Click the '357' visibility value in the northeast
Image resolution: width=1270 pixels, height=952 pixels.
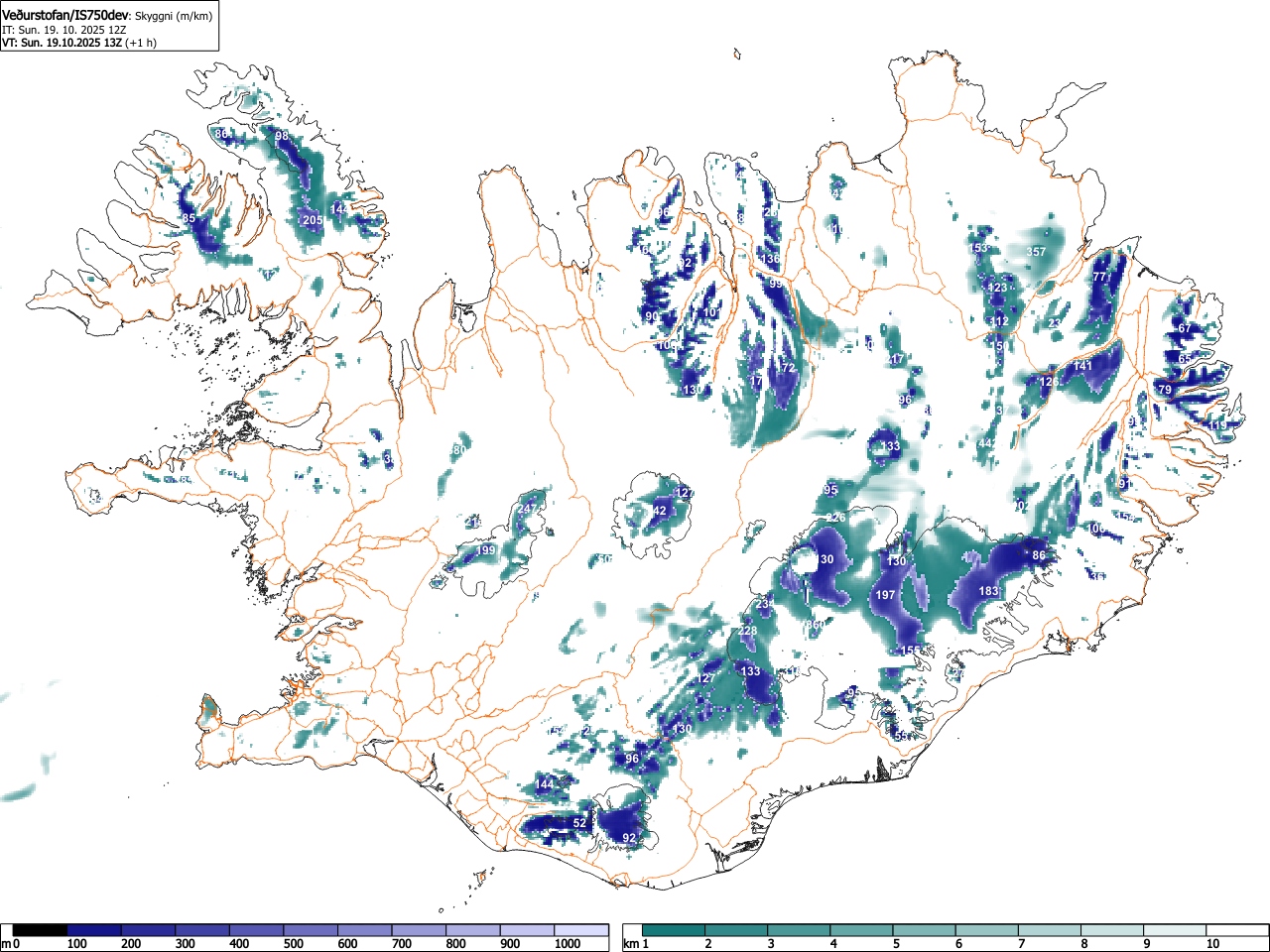(x=1036, y=252)
